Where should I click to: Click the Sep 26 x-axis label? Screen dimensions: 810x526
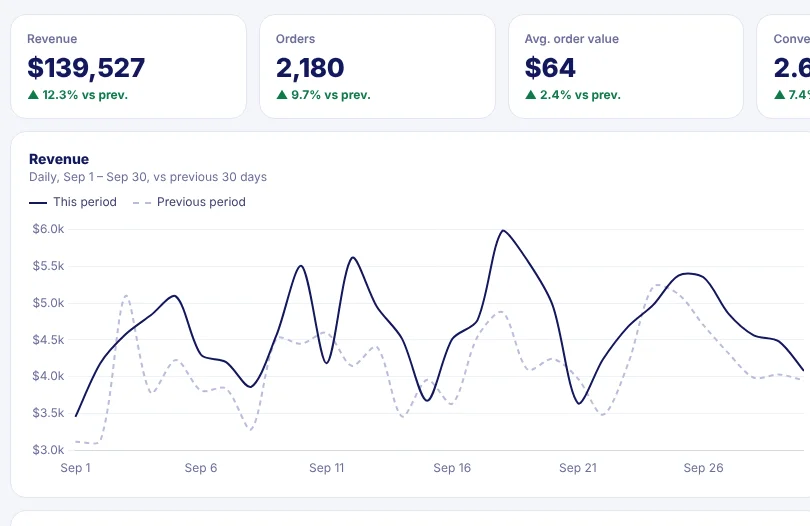pyautogui.click(x=703, y=468)
